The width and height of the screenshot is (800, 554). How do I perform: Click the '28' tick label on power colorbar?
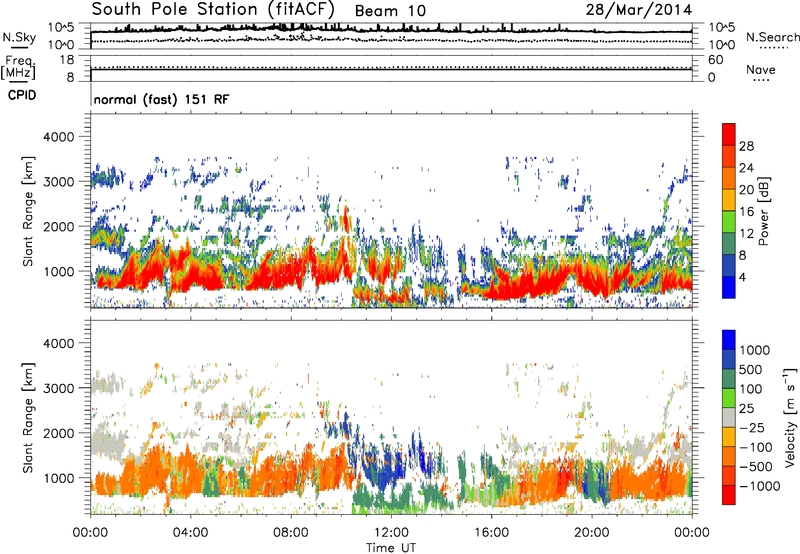tap(746, 146)
